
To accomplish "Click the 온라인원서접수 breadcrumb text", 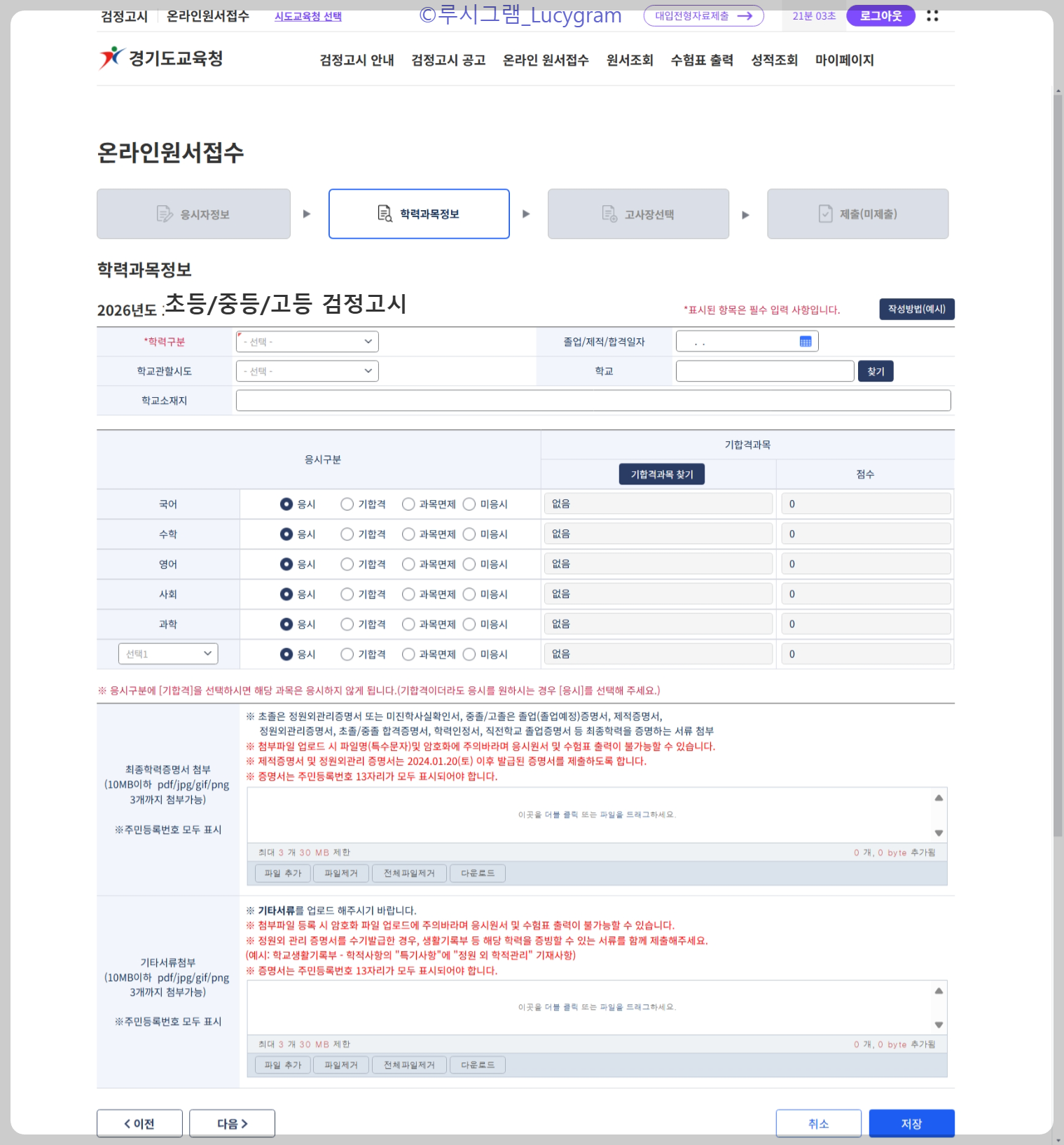I will [208, 16].
